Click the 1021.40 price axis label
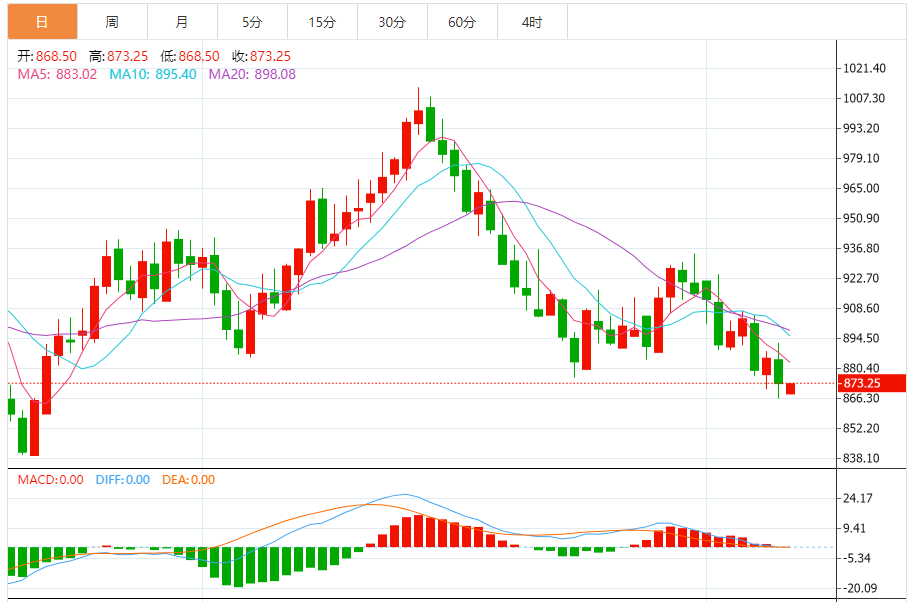Screen dimensions: 915x602 864,68
